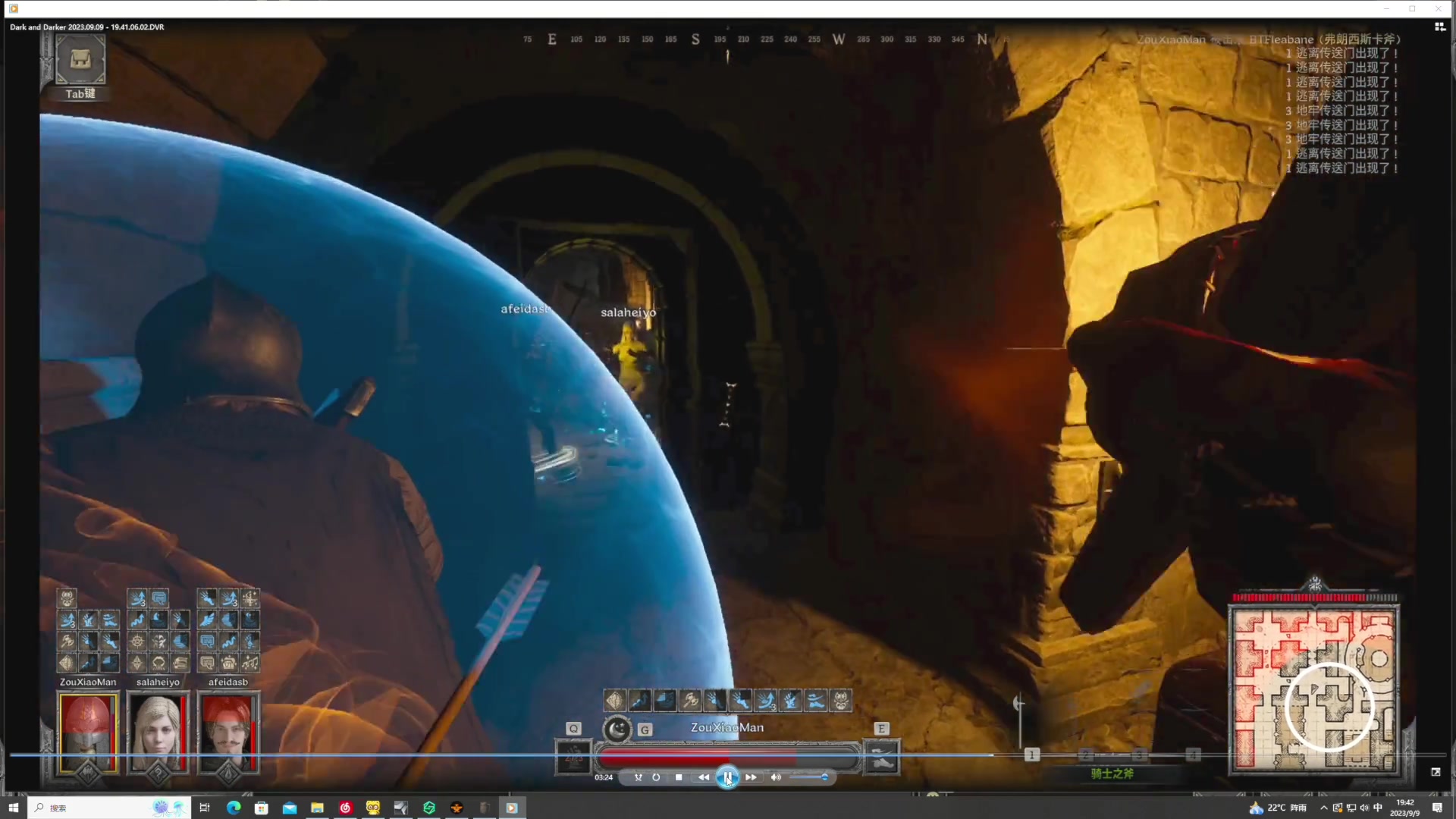The image size is (1456, 819).
Task: Click the diamond shield buff icon
Action: (x=614, y=700)
